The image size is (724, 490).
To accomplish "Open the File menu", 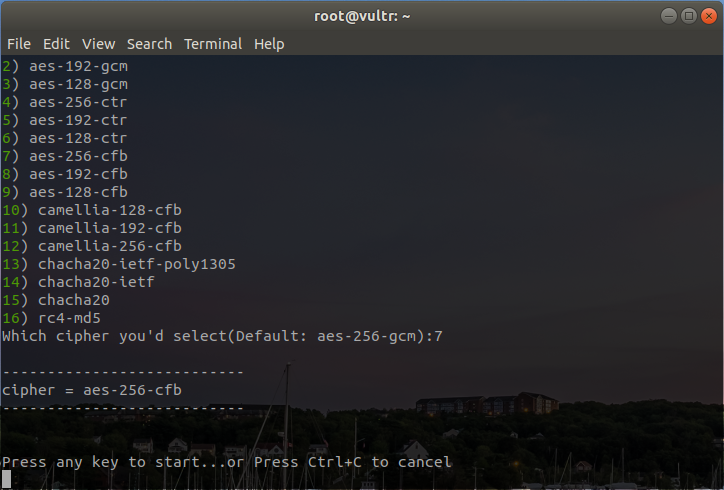I will 19,44.
